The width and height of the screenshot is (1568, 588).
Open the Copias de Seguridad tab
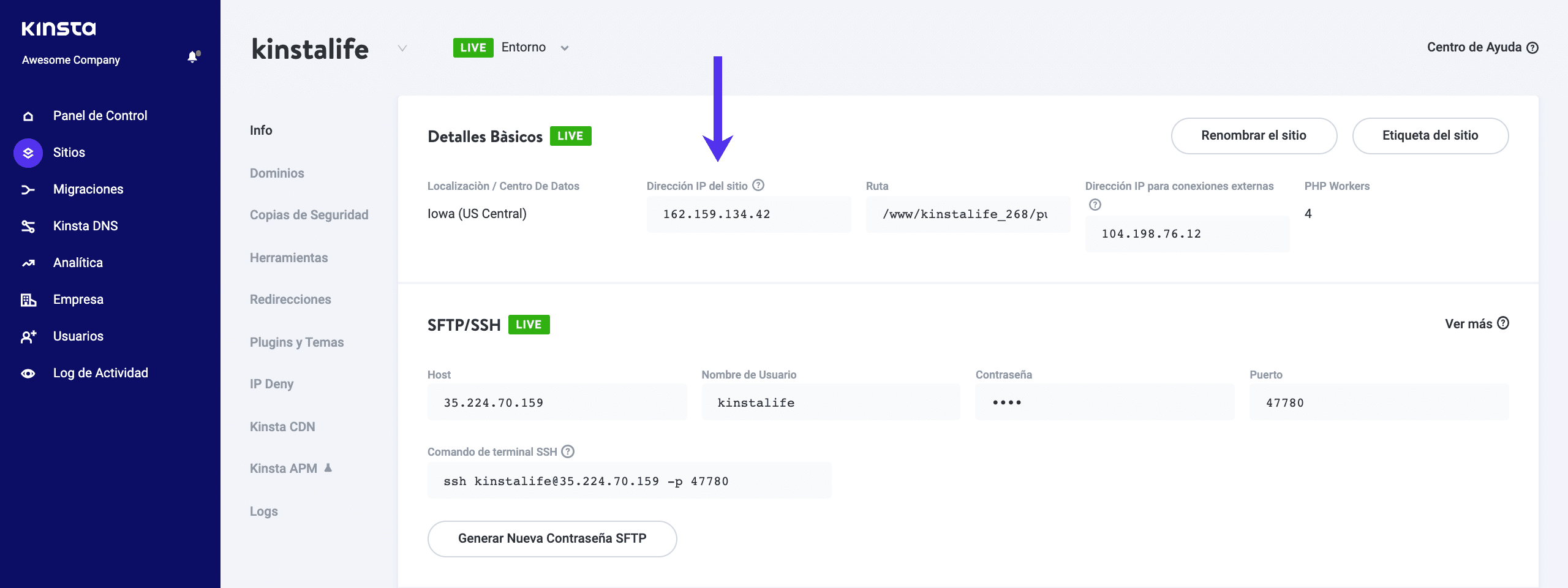[309, 215]
